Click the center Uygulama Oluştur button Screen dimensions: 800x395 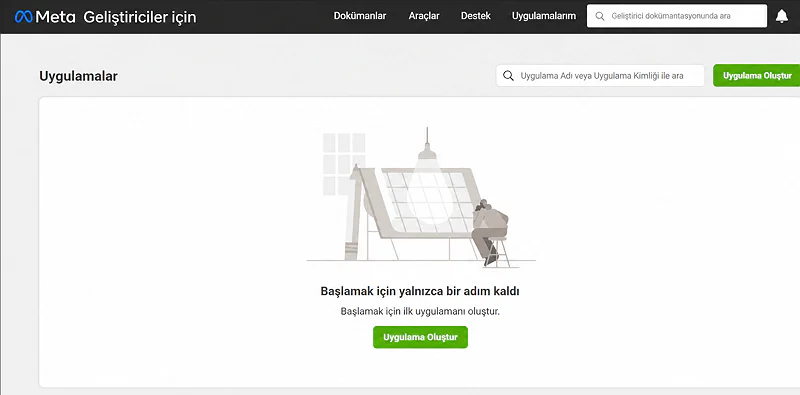click(x=420, y=337)
